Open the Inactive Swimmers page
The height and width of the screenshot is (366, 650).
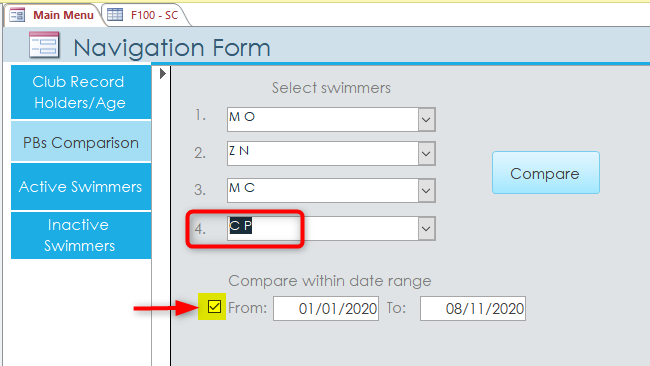pos(81,235)
